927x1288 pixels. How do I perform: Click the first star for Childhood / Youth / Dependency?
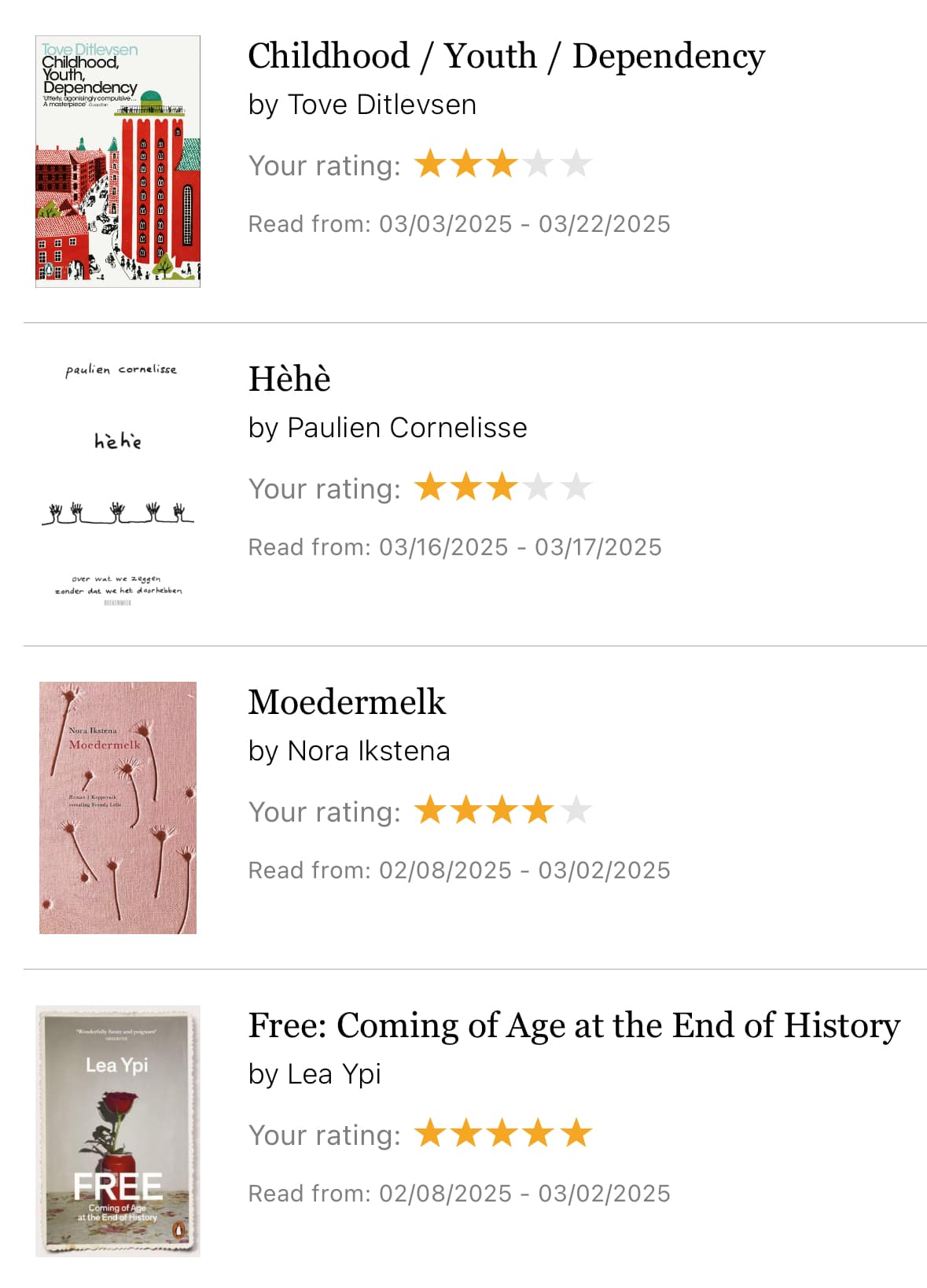[x=430, y=164]
